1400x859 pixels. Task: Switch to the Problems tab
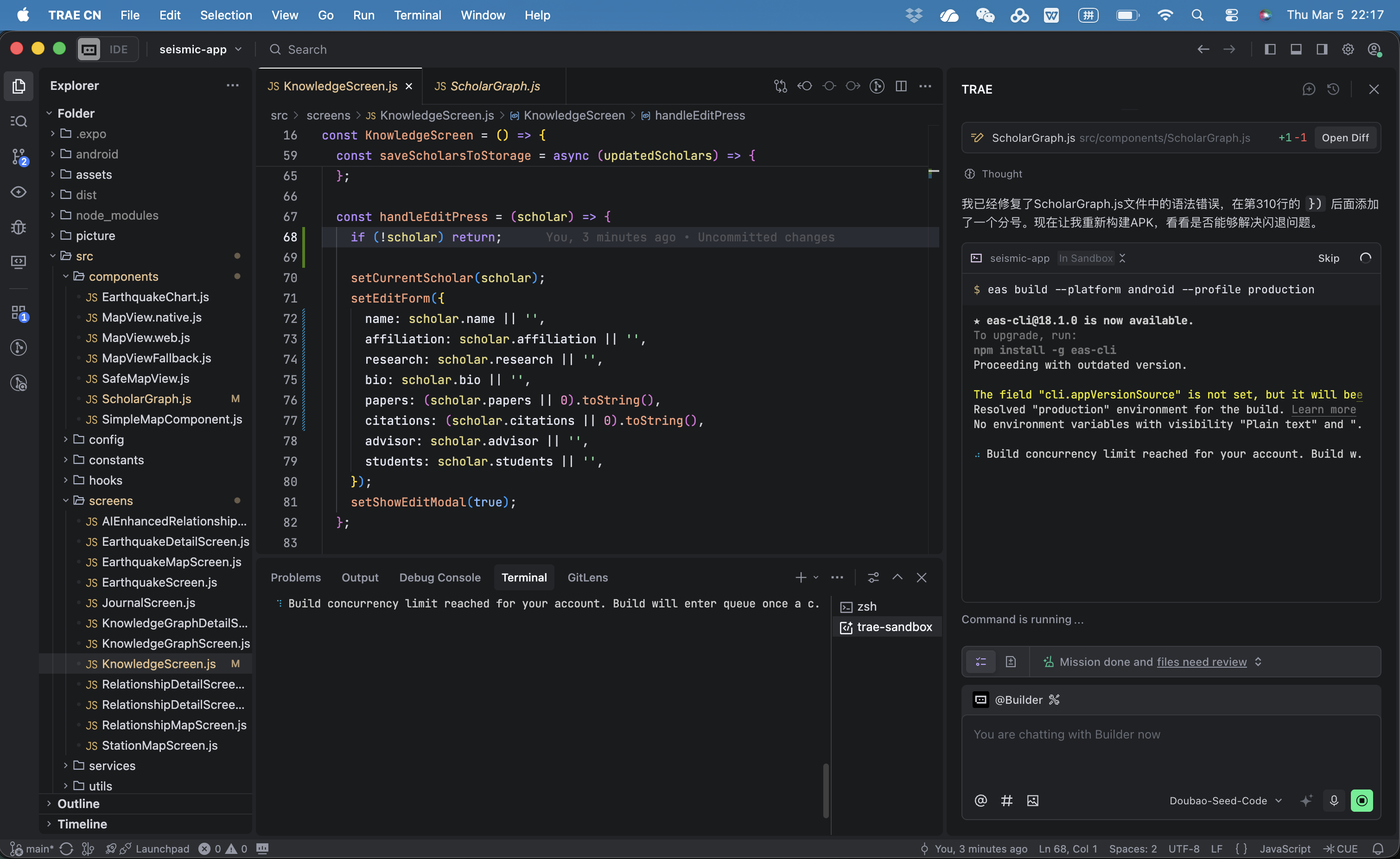(296, 577)
